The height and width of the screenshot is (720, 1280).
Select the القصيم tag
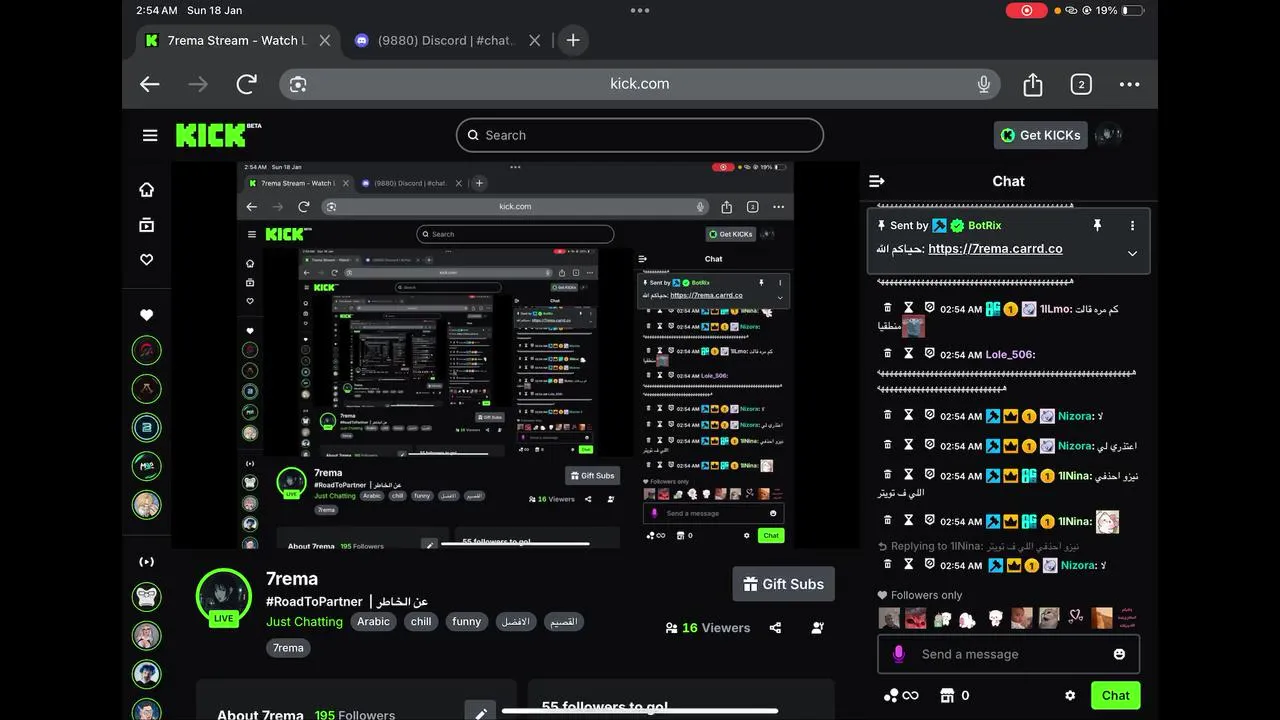coord(563,621)
